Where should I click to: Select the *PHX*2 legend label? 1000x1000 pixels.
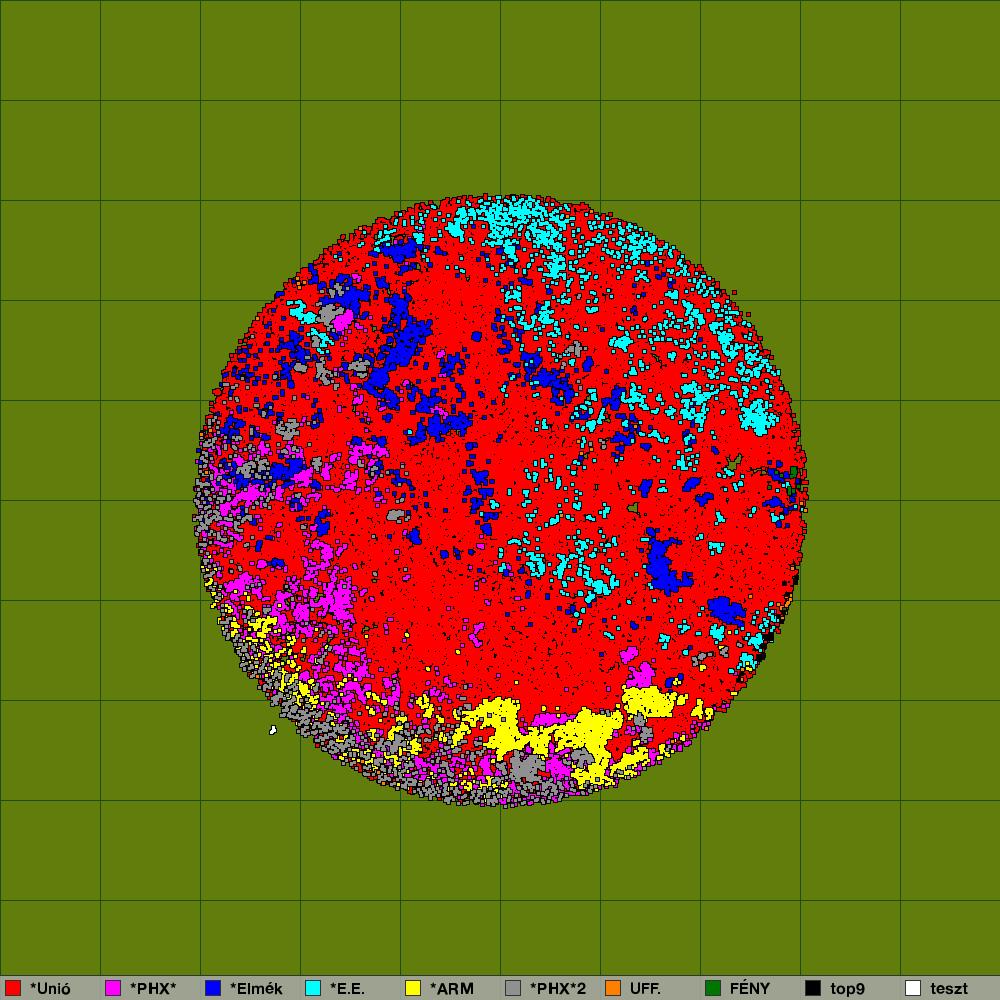pos(558,989)
